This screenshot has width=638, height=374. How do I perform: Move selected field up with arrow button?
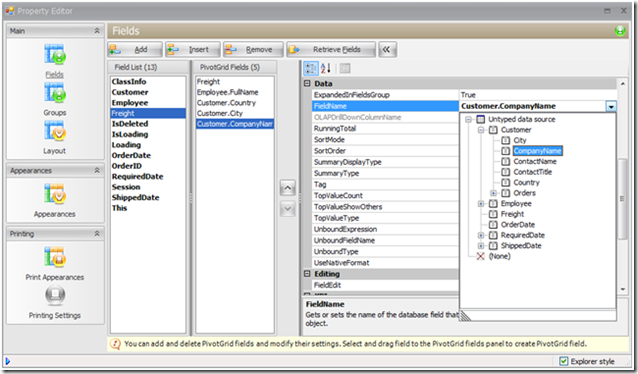[287, 188]
